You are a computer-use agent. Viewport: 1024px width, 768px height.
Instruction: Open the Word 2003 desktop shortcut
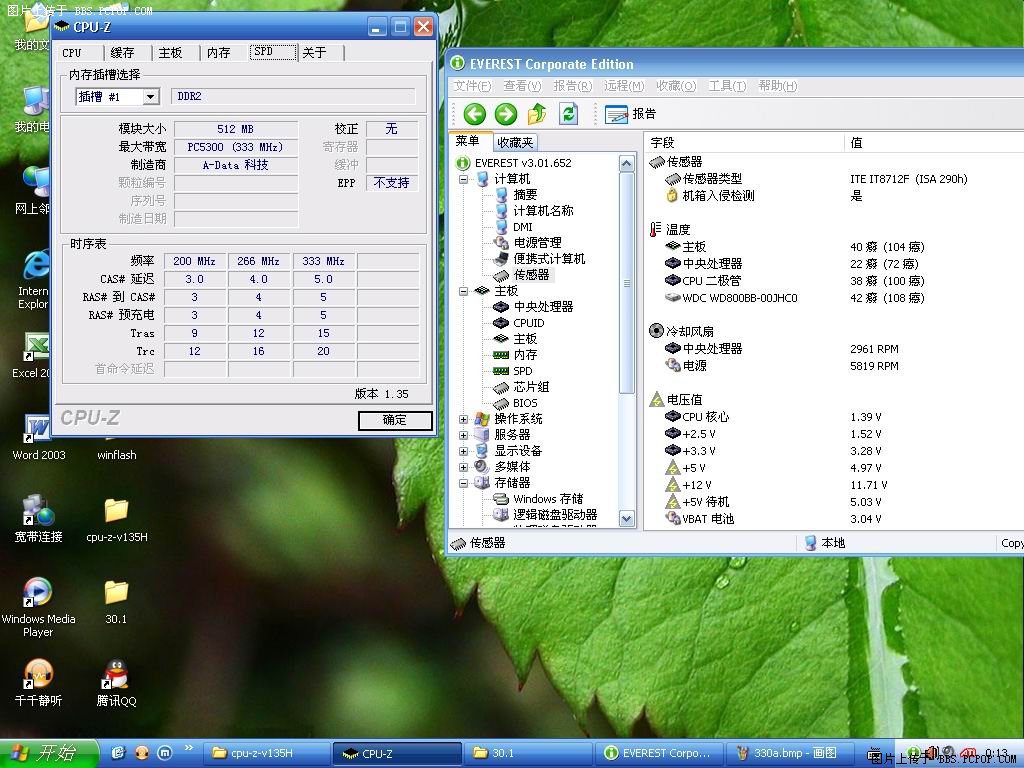39,438
